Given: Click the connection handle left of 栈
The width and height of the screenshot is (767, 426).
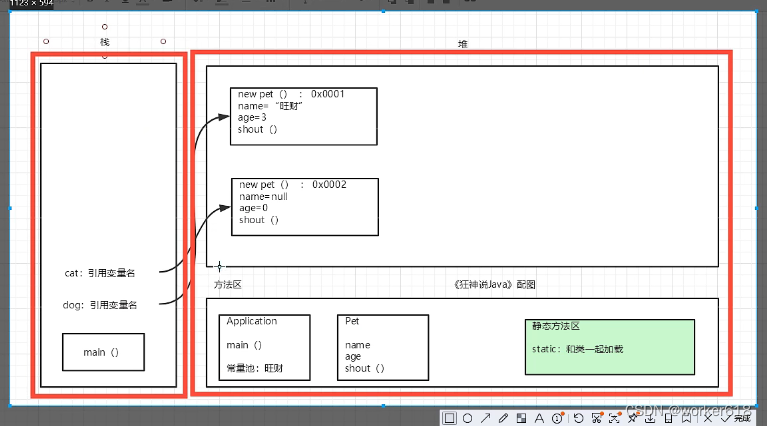Looking at the screenshot, I should point(46,42).
